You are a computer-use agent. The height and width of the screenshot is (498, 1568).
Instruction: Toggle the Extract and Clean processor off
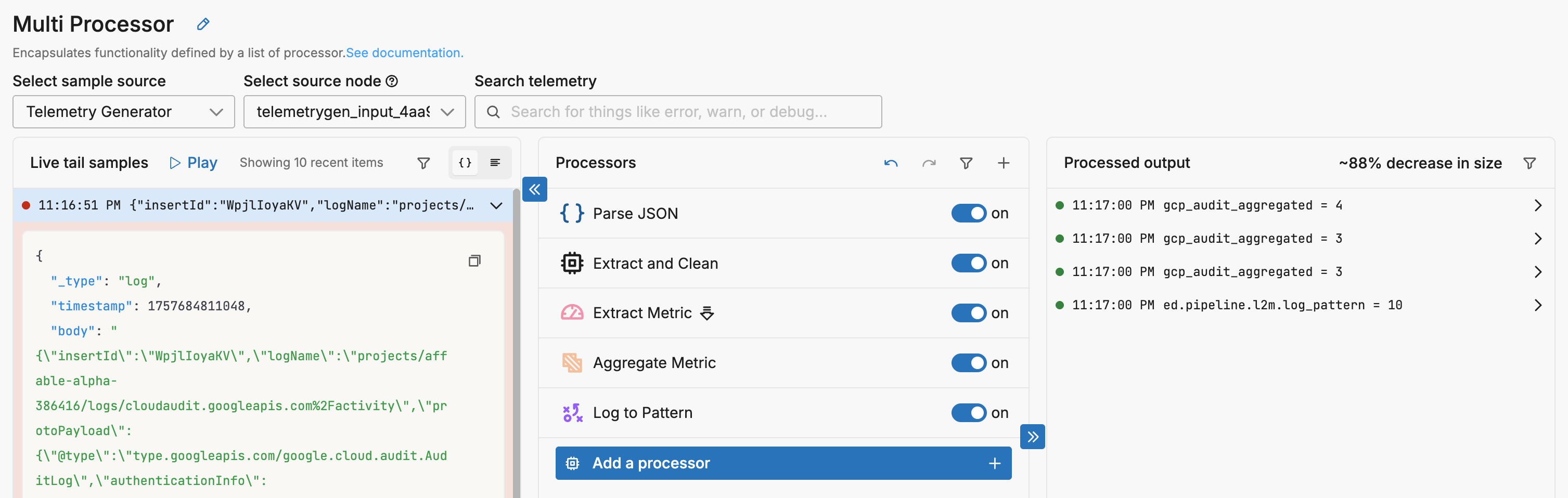tap(969, 263)
